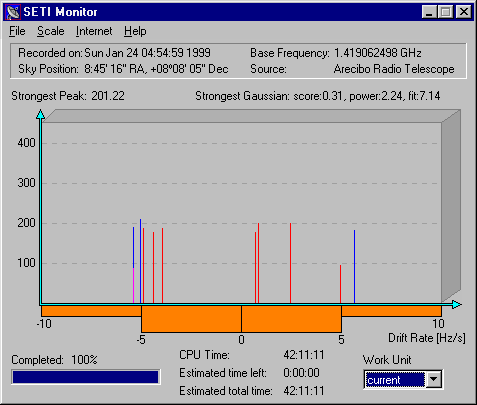Open the Help menu

[x=135, y=31]
